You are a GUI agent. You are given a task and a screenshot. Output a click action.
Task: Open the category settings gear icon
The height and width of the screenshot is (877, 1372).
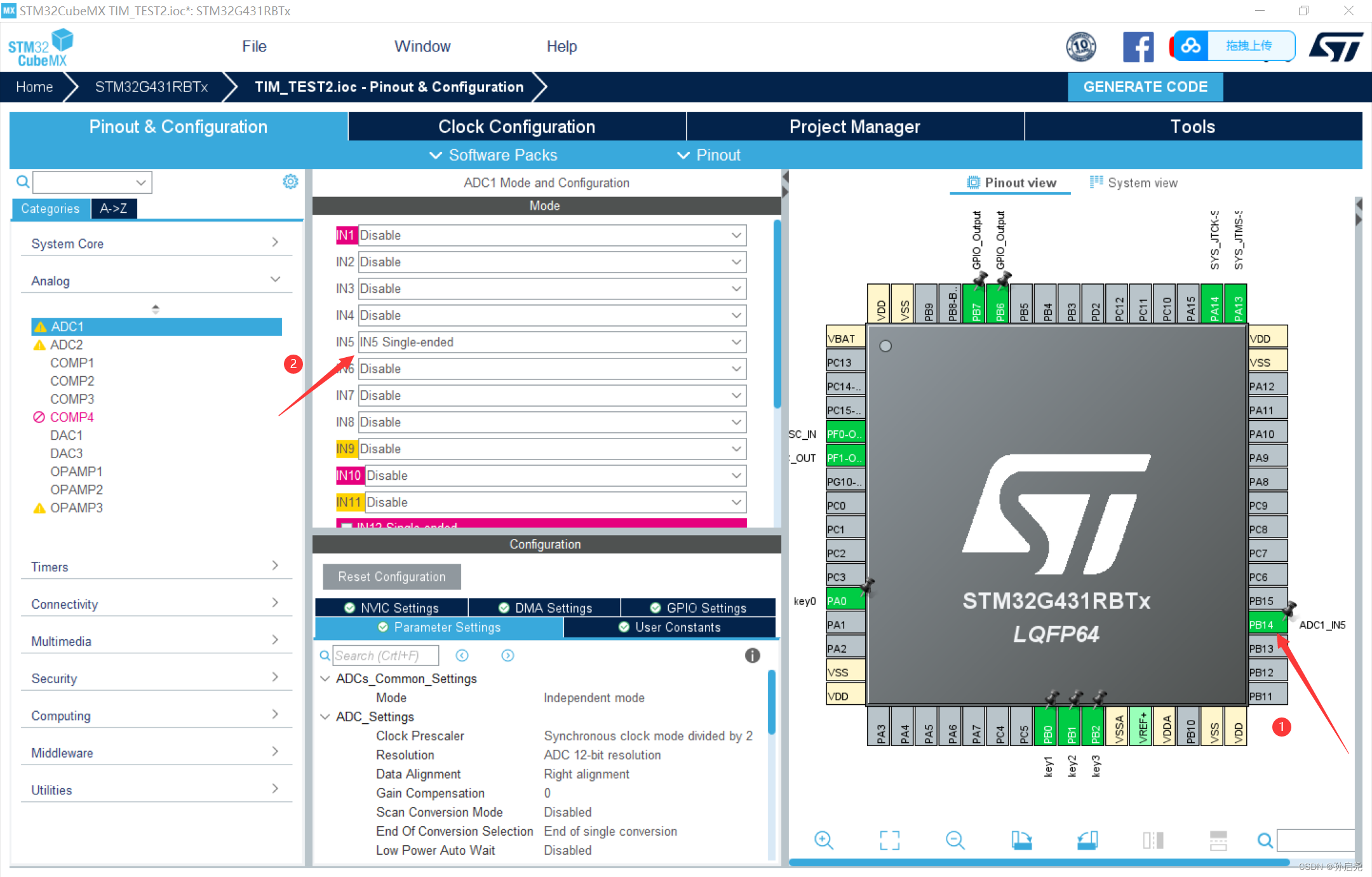pos(290,182)
